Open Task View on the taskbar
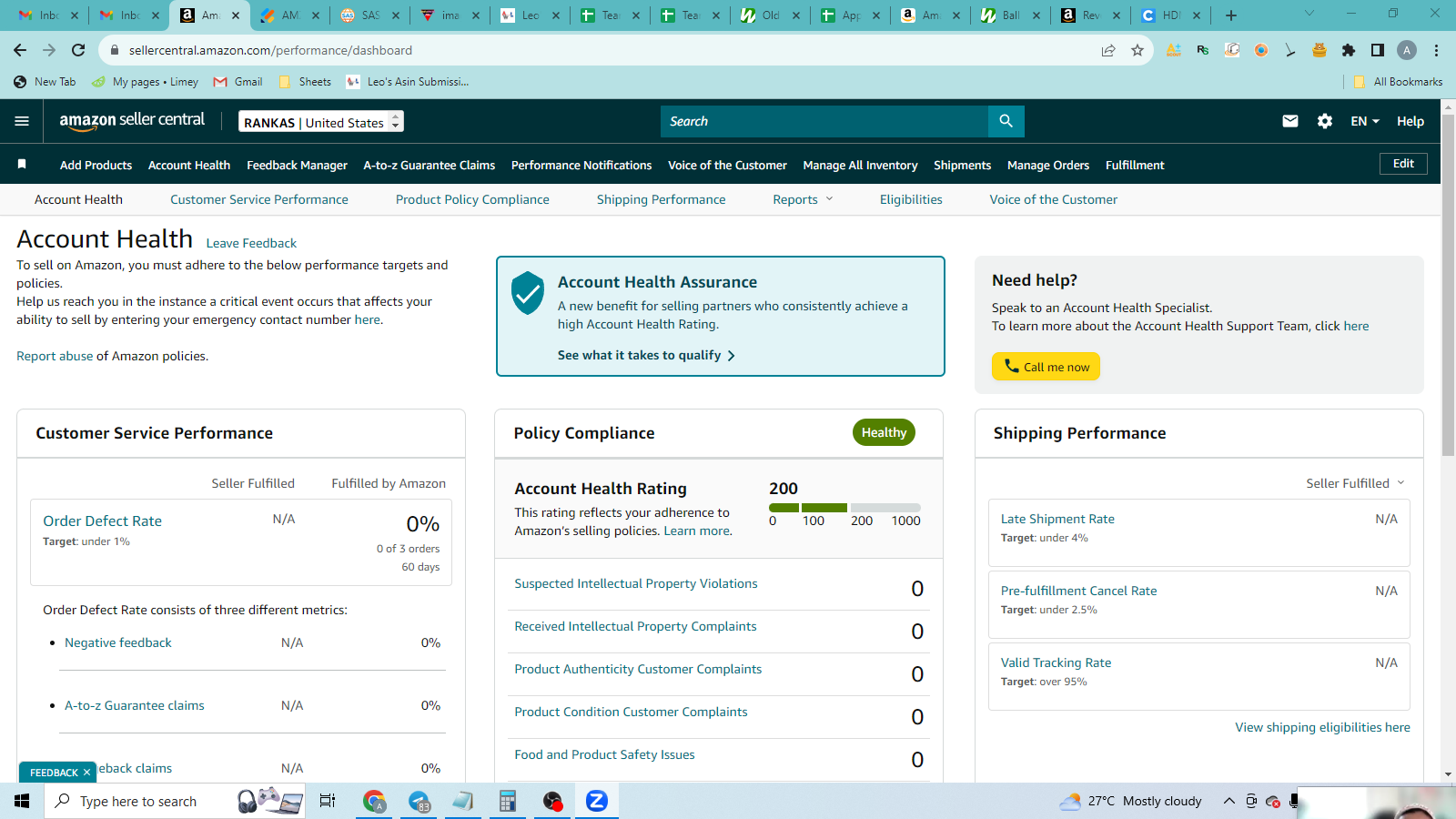 coord(328,801)
